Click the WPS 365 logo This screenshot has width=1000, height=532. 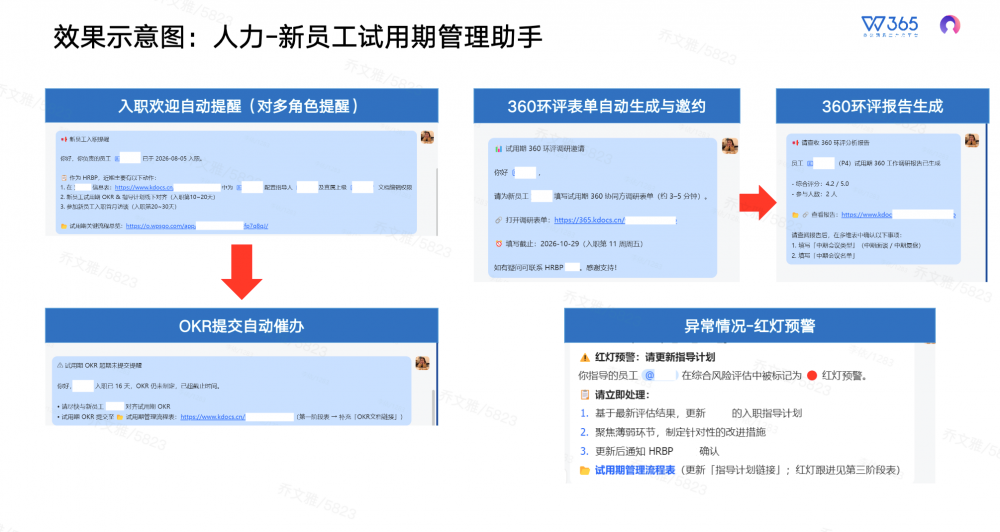(x=890, y=26)
